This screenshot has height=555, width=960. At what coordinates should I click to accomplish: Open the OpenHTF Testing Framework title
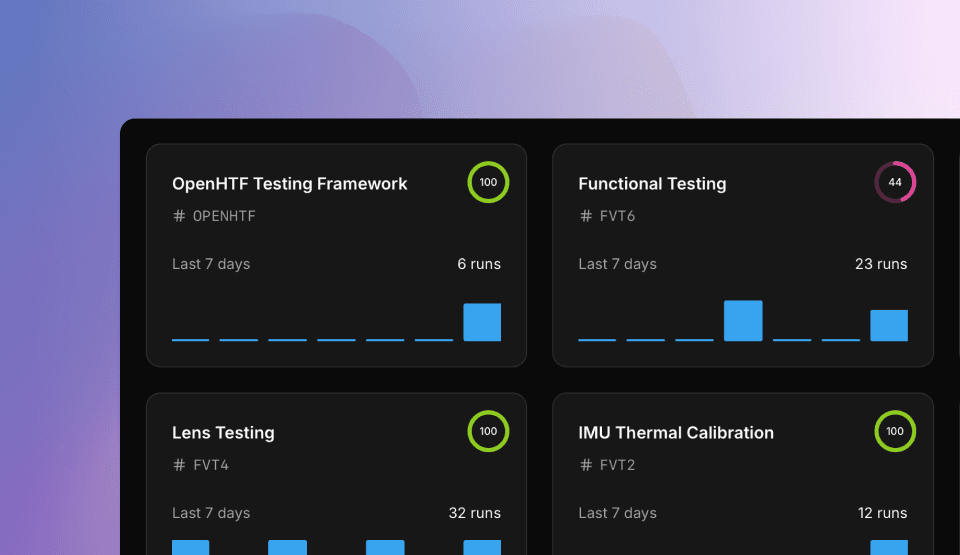tap(290, 184)
